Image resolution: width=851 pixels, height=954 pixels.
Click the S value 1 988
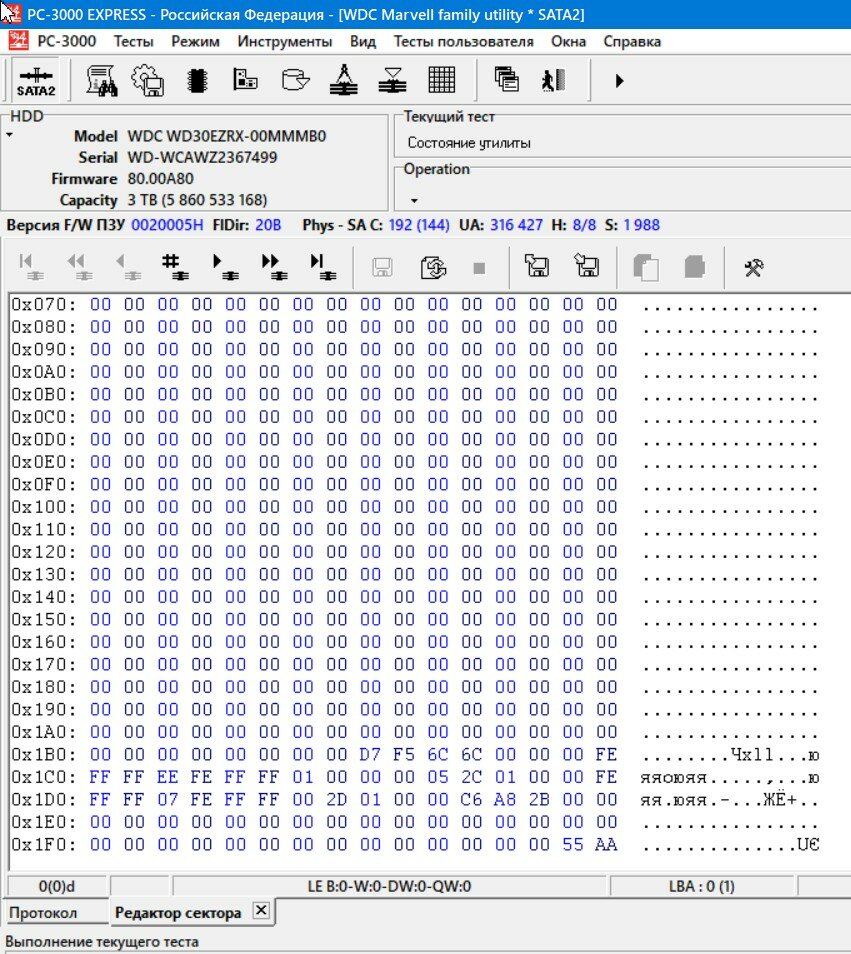641,225
